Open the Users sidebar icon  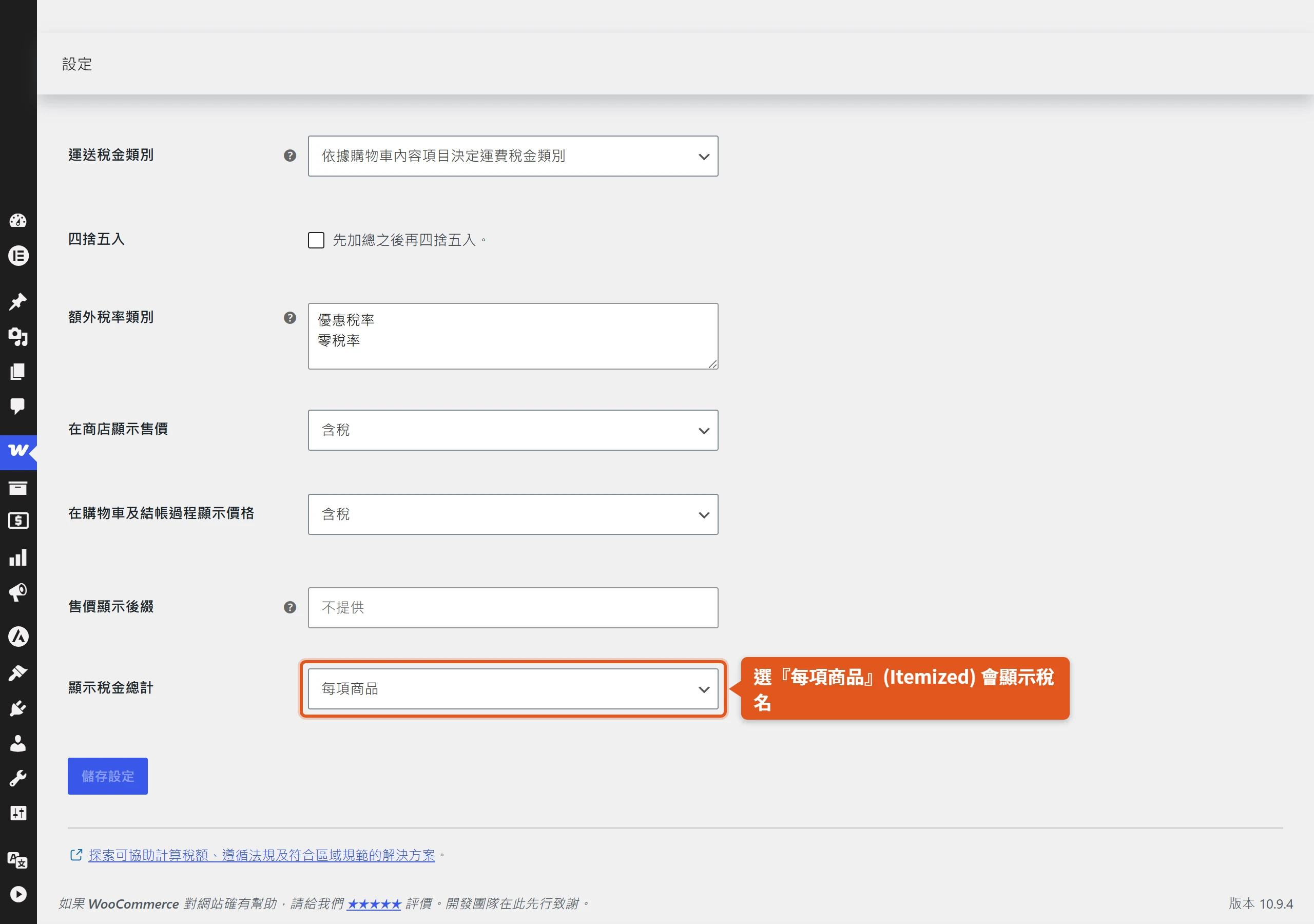[18, 743]
